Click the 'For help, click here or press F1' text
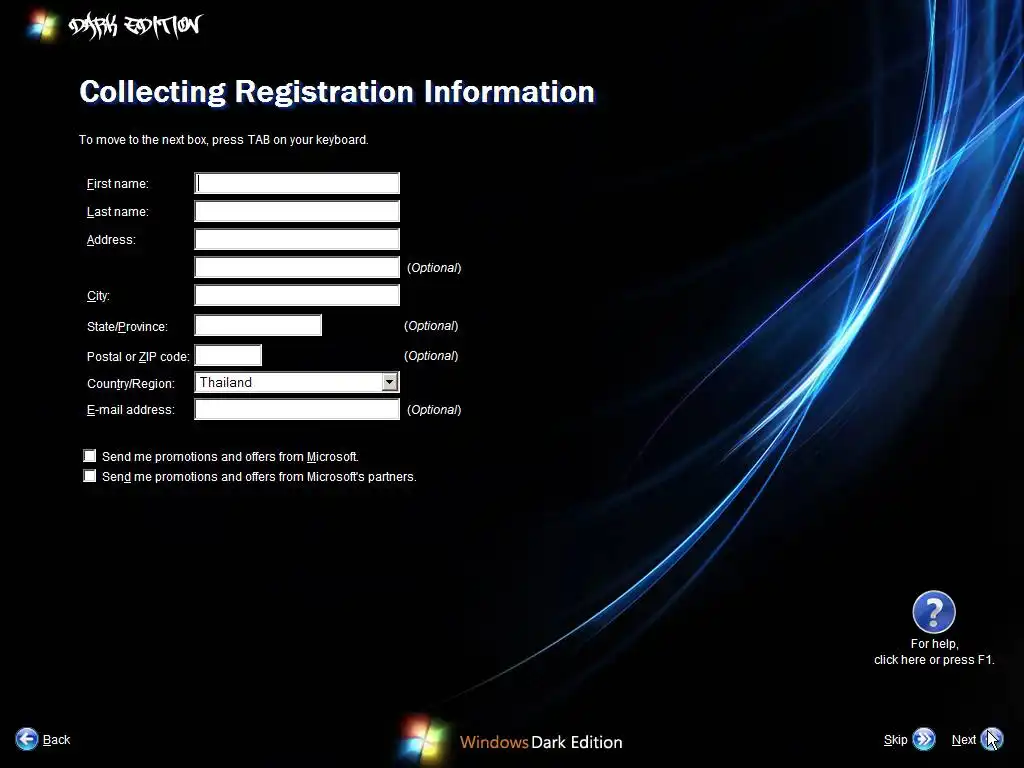Screen dimensions: 1024x768 click(x=934, y=652)
